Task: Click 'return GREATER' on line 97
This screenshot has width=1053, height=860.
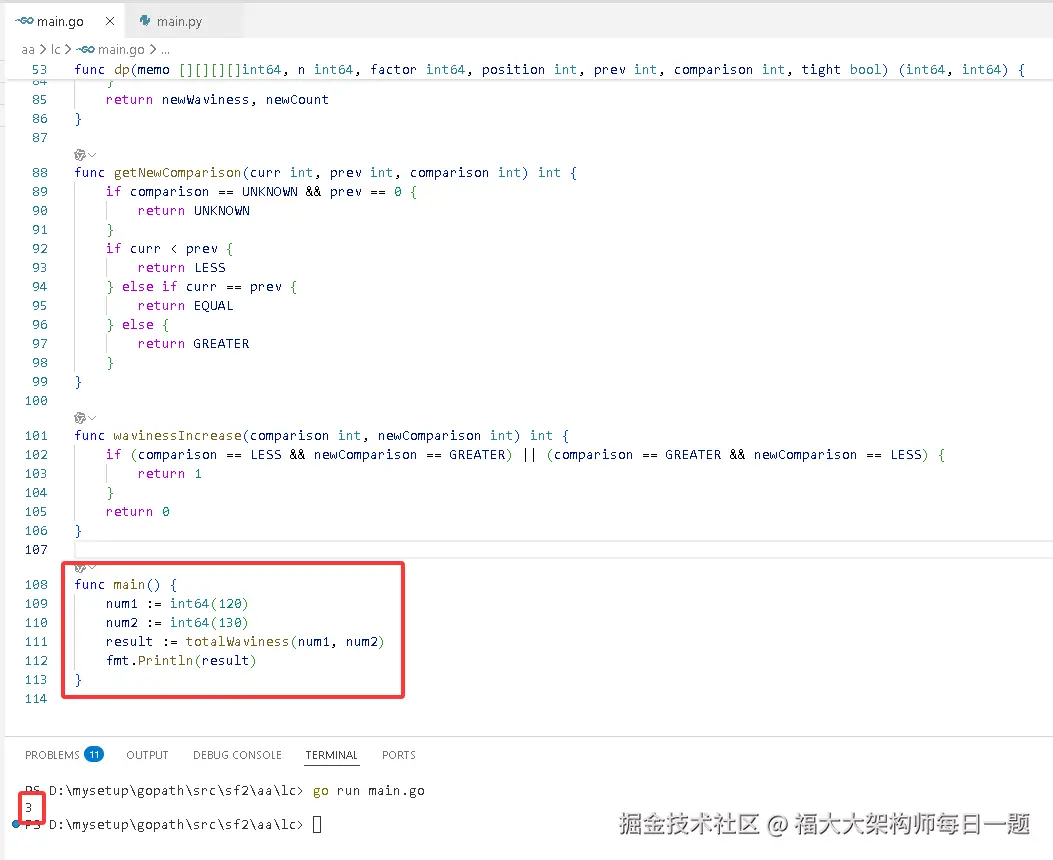Action: pos(193,344)
